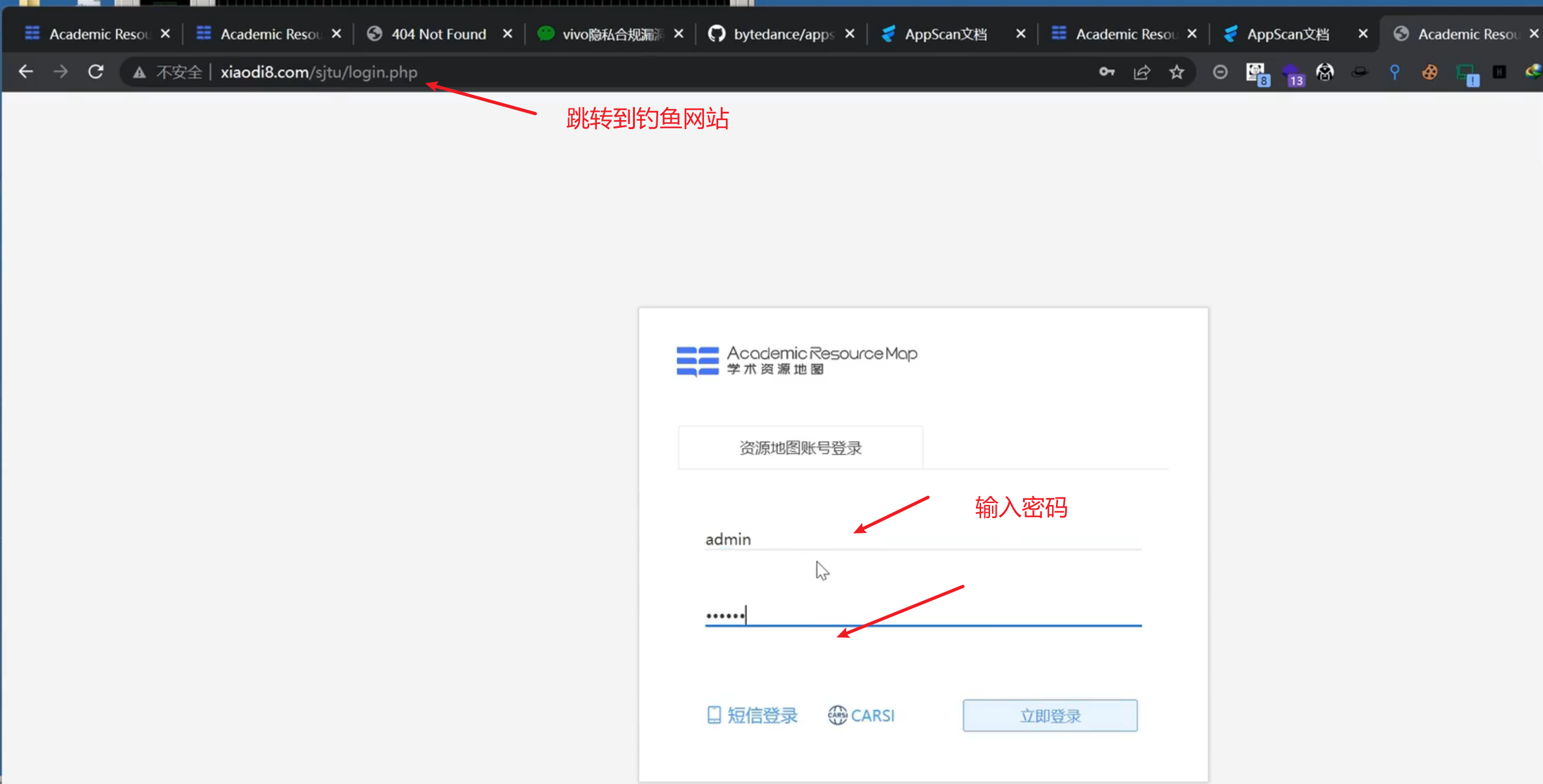Open the extension with badge 8
Image resolution: width=1543 pixels, height=784 pixels.
tap(1256, 73)
